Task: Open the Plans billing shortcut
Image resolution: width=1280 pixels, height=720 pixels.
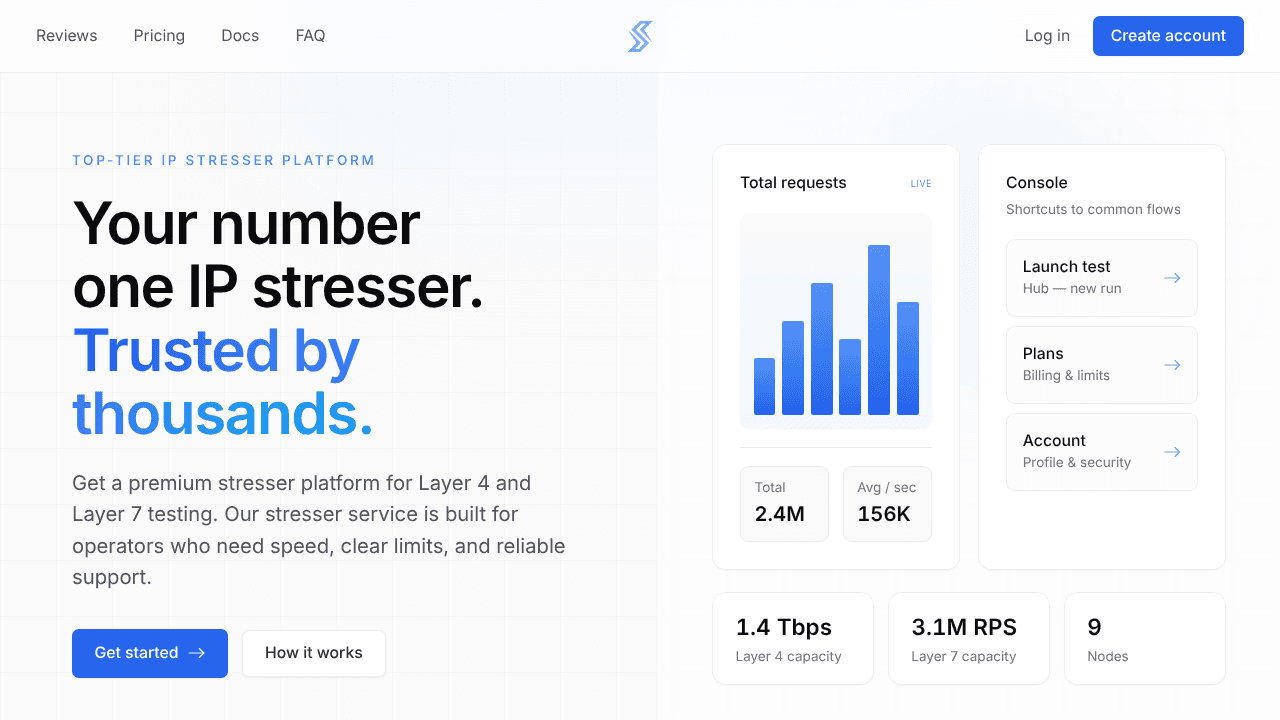Action: pyautogui.click(x=1102, y=365)
